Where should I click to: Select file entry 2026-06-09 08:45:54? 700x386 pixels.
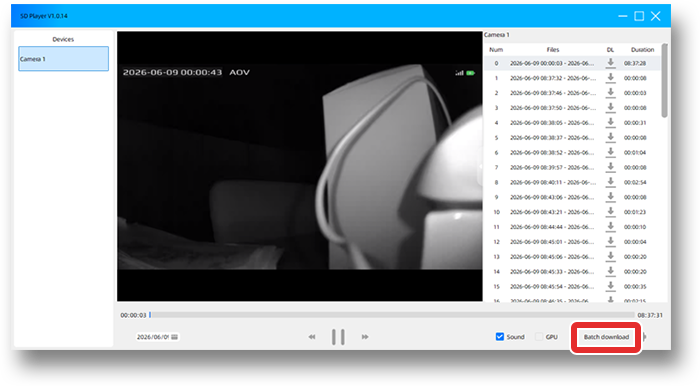[552, 286]
